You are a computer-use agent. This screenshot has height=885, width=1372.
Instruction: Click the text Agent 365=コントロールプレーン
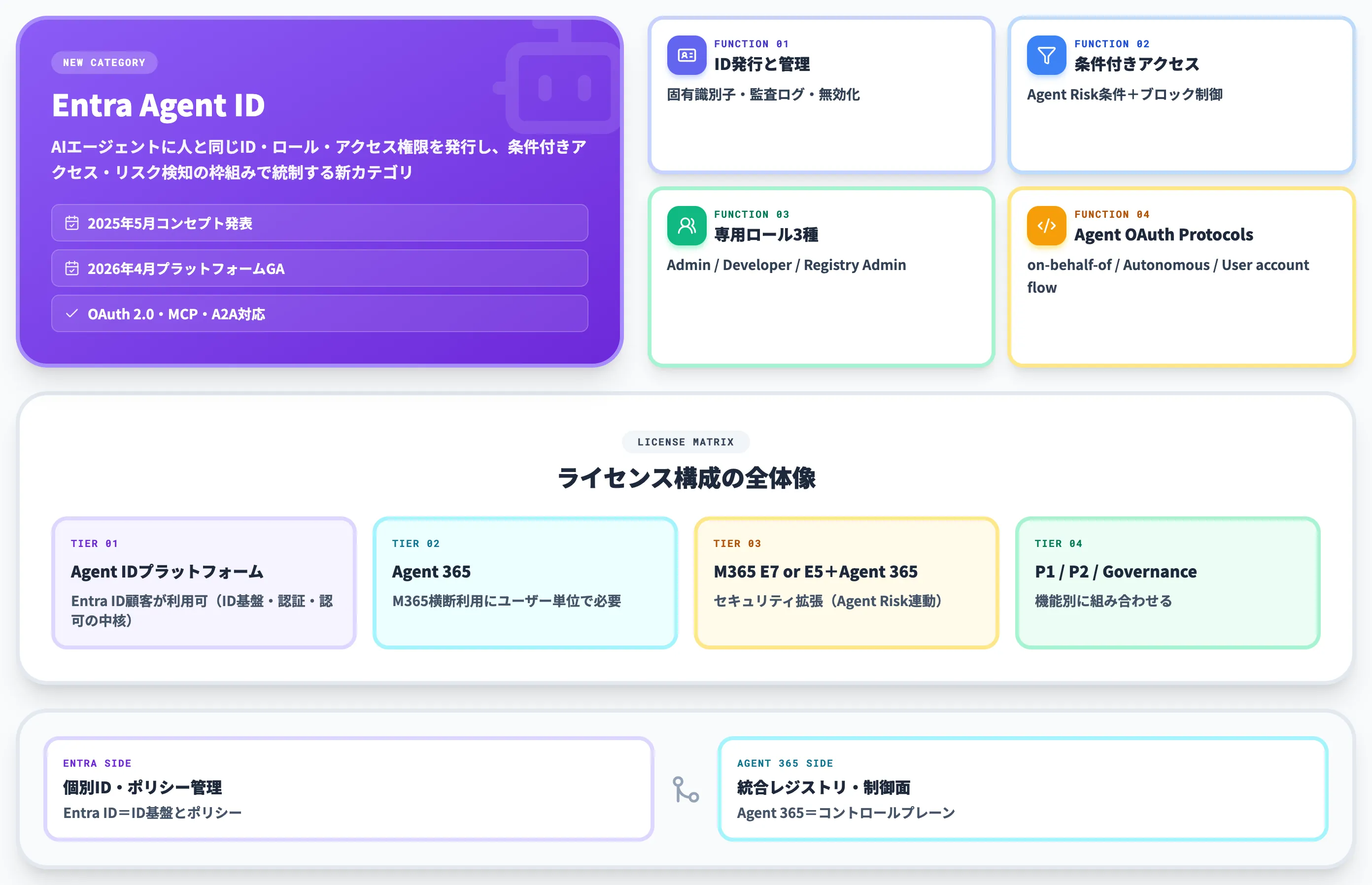point(846,813)
